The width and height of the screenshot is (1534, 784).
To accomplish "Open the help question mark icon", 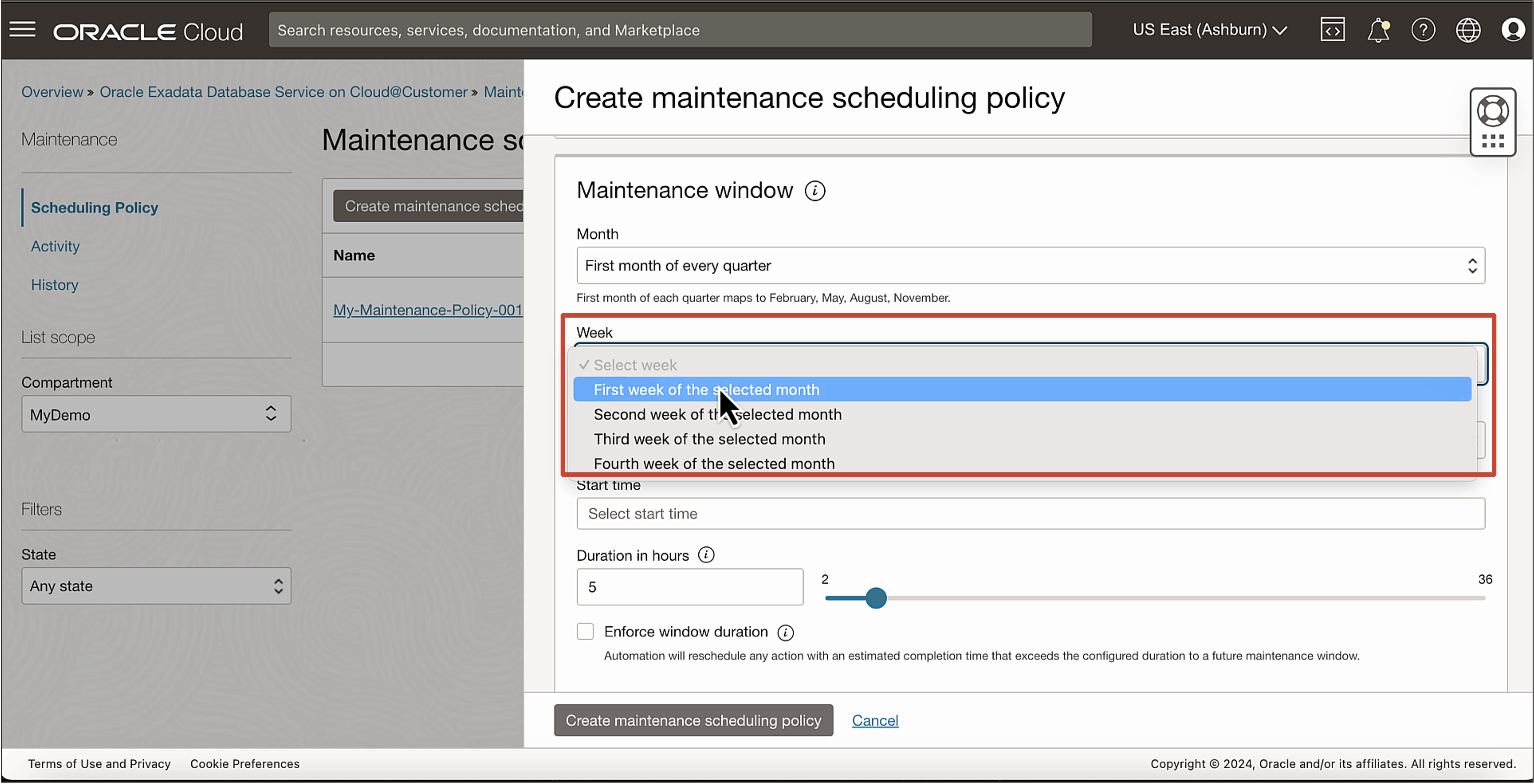I will 1423,29.
